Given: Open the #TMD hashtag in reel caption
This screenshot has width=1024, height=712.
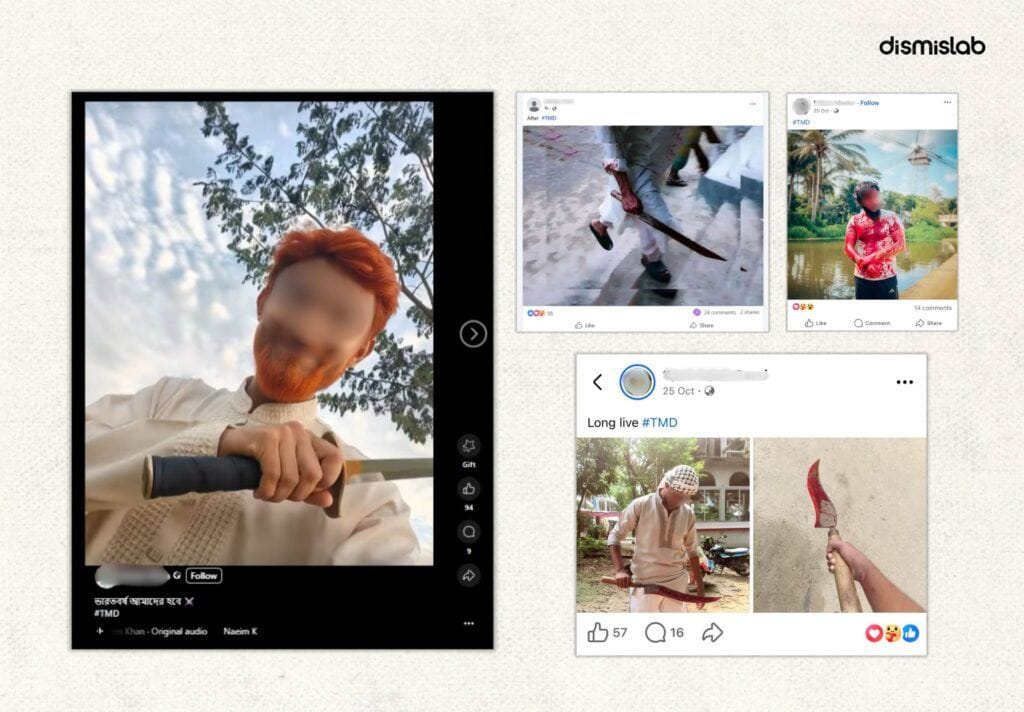Looking at the screenshot, I should click(x=106, y=613).
